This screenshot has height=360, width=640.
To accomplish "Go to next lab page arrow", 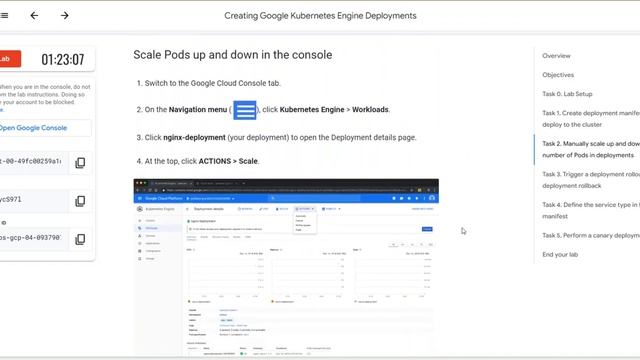I will pos(64,16).
